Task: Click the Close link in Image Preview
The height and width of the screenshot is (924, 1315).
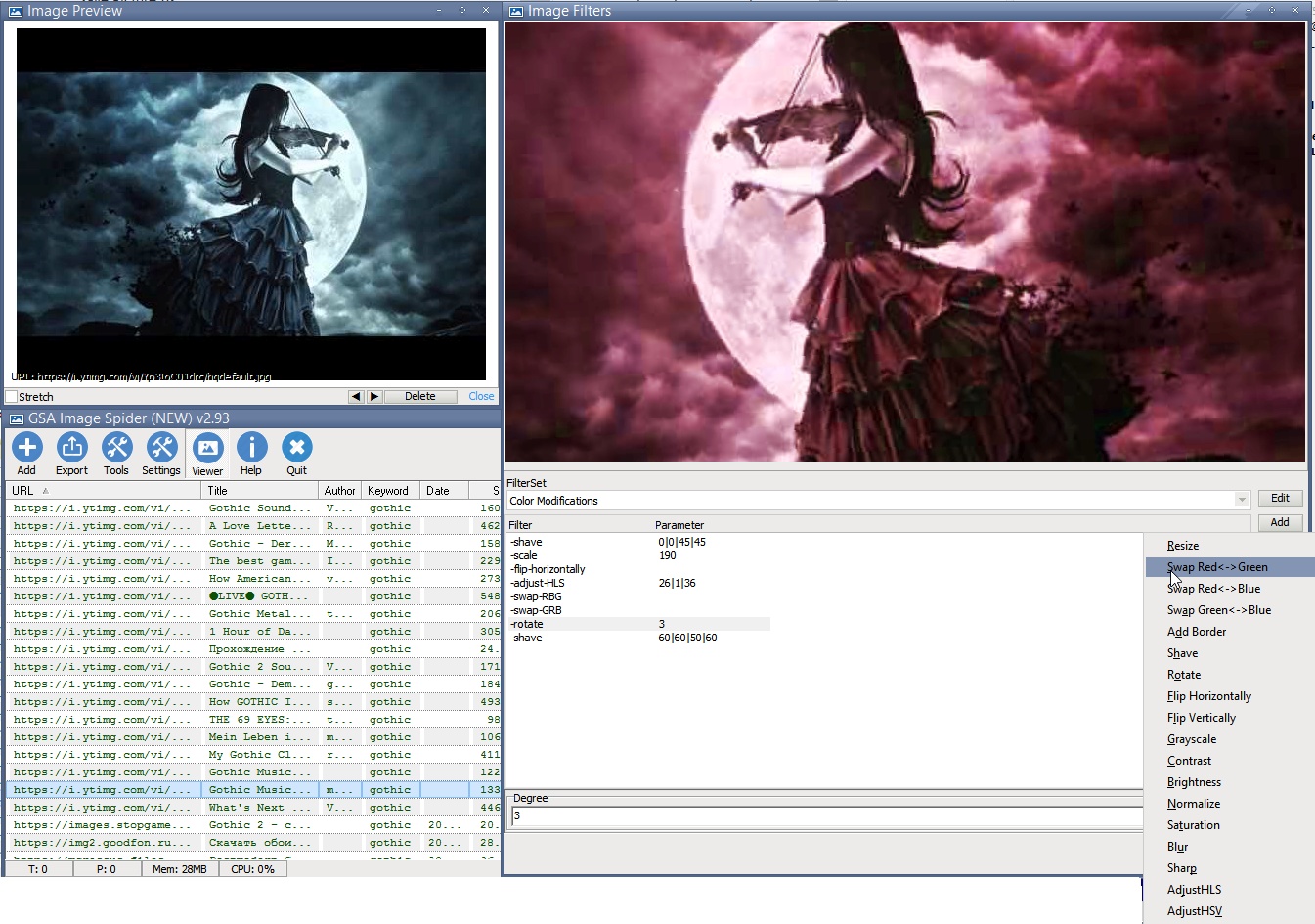Action: (481, 396)
